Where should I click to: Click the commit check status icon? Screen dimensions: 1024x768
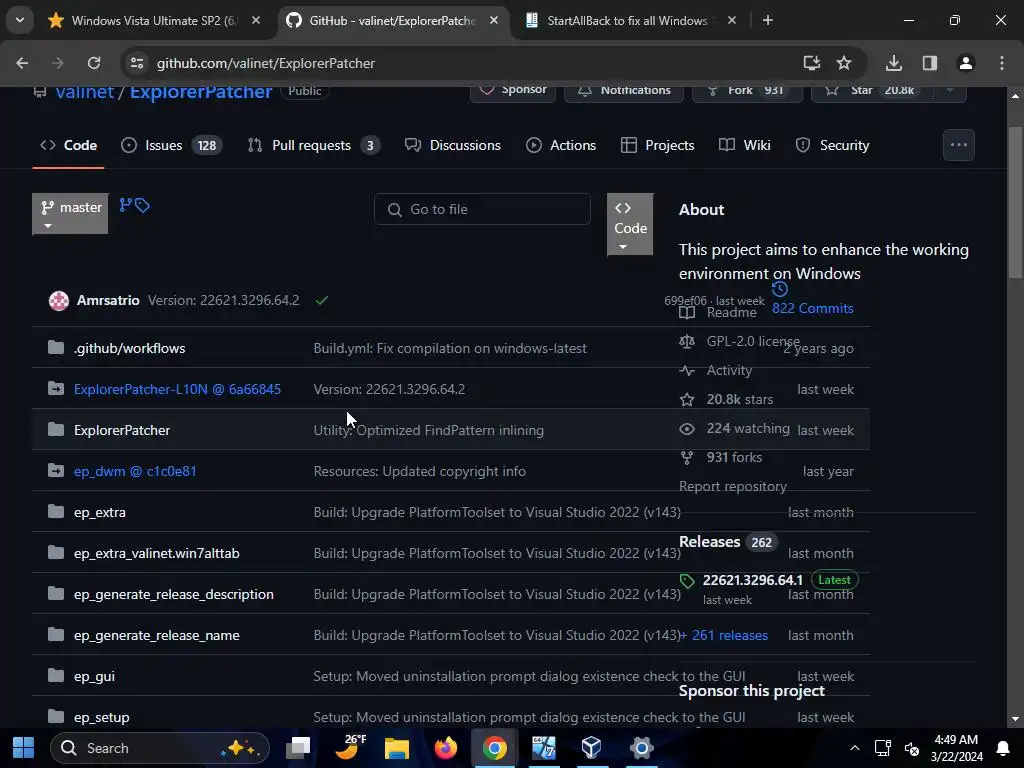(x=321, y=300)
